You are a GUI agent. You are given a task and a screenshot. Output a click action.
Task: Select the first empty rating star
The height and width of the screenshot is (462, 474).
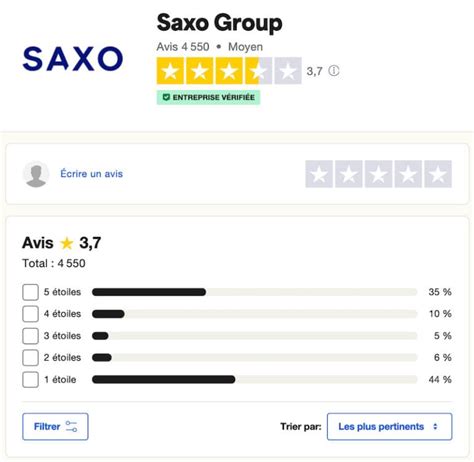319,174
